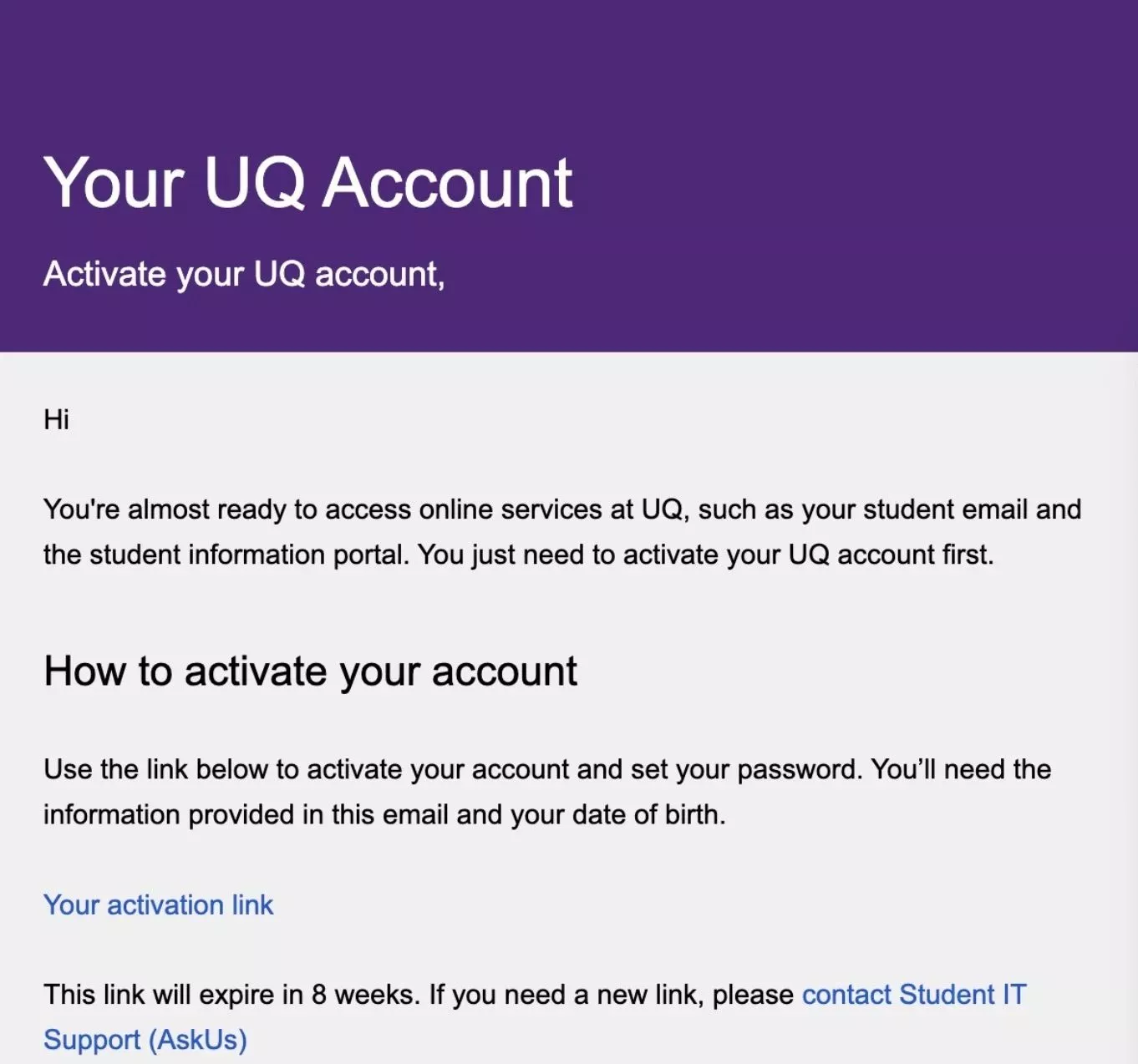The image size is (1138, 1064).
Task: Click the 'How to activate your account' heading
Action: pyautogui.click(x=311, y=671)
